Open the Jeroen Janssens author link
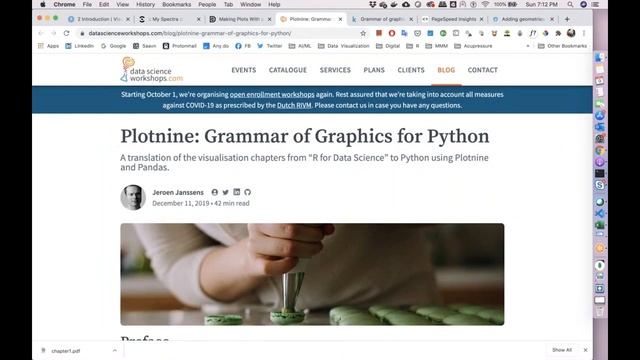Viewport: 640px width, 360px height. point(178,192)
